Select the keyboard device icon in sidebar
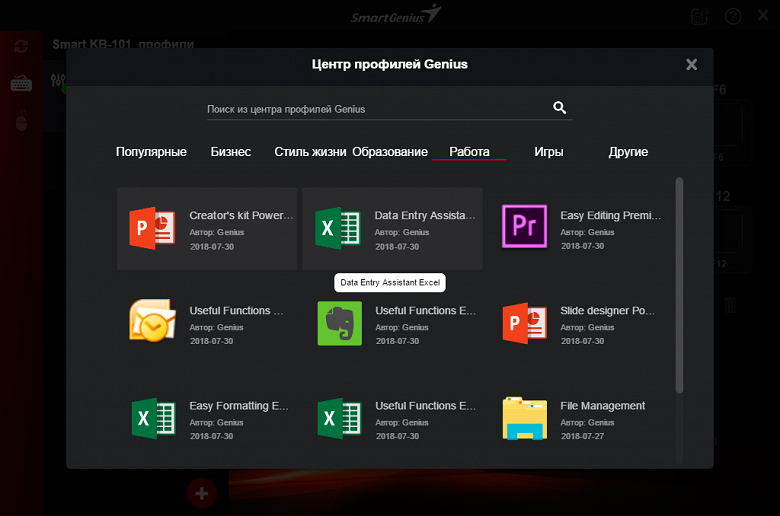This screenshot has width=780, height=516. point(21,84)
